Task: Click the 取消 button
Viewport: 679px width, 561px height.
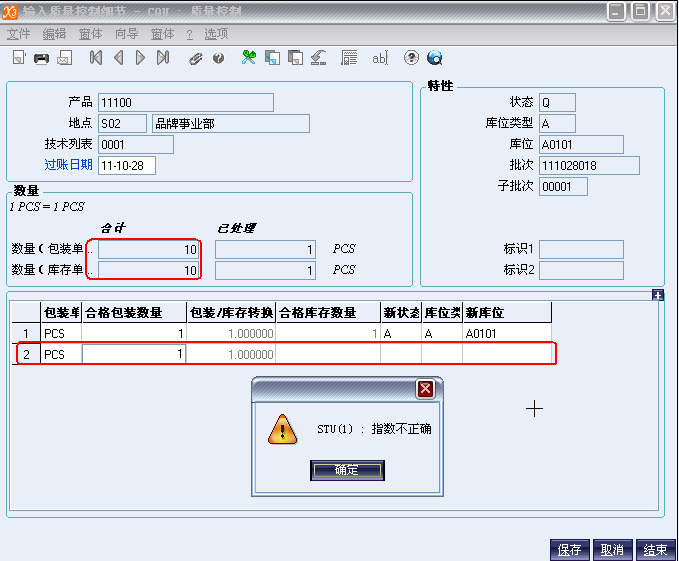Action: click(x=612, y=550)
